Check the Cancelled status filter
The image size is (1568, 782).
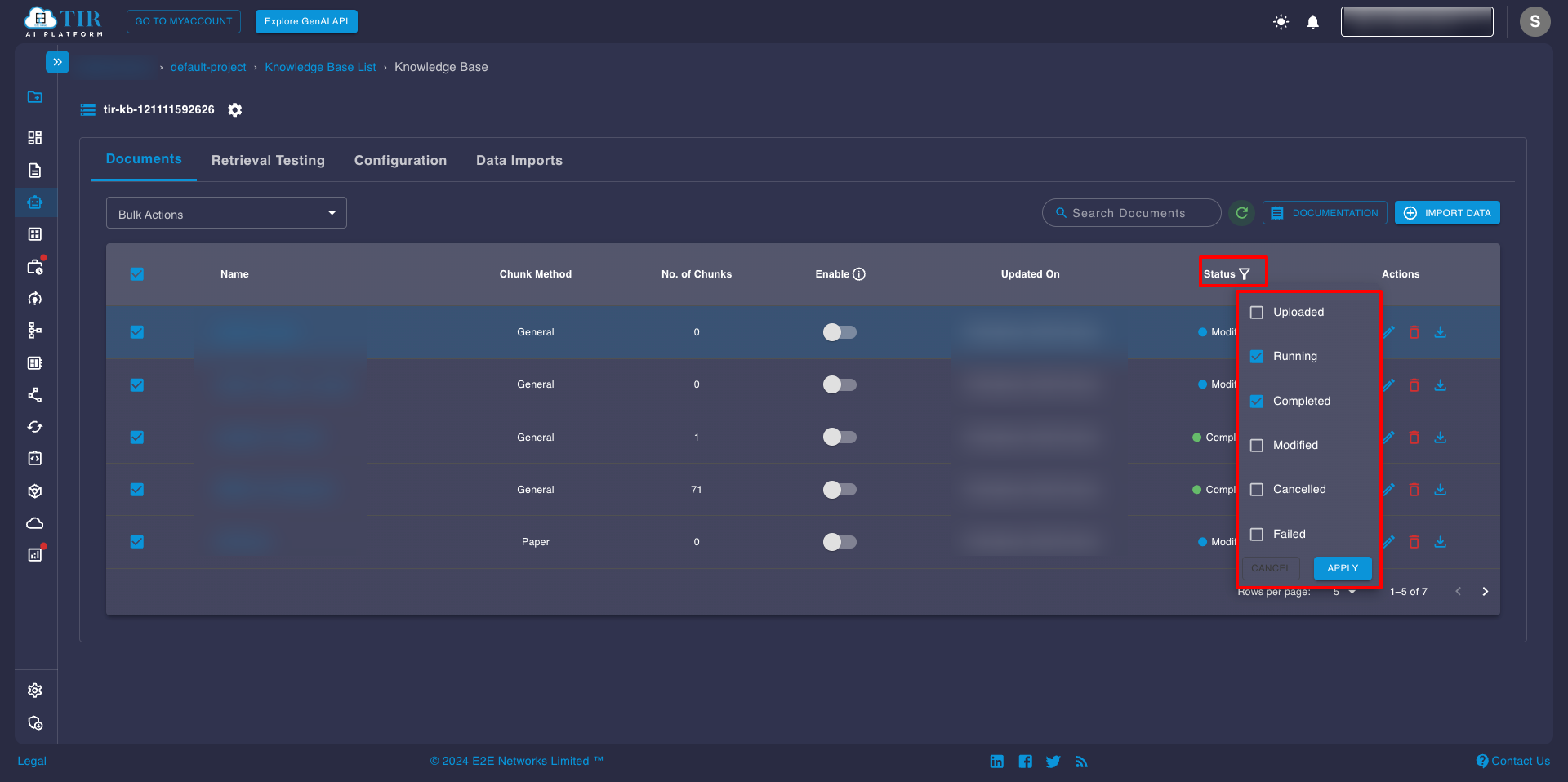[1257, 490]
